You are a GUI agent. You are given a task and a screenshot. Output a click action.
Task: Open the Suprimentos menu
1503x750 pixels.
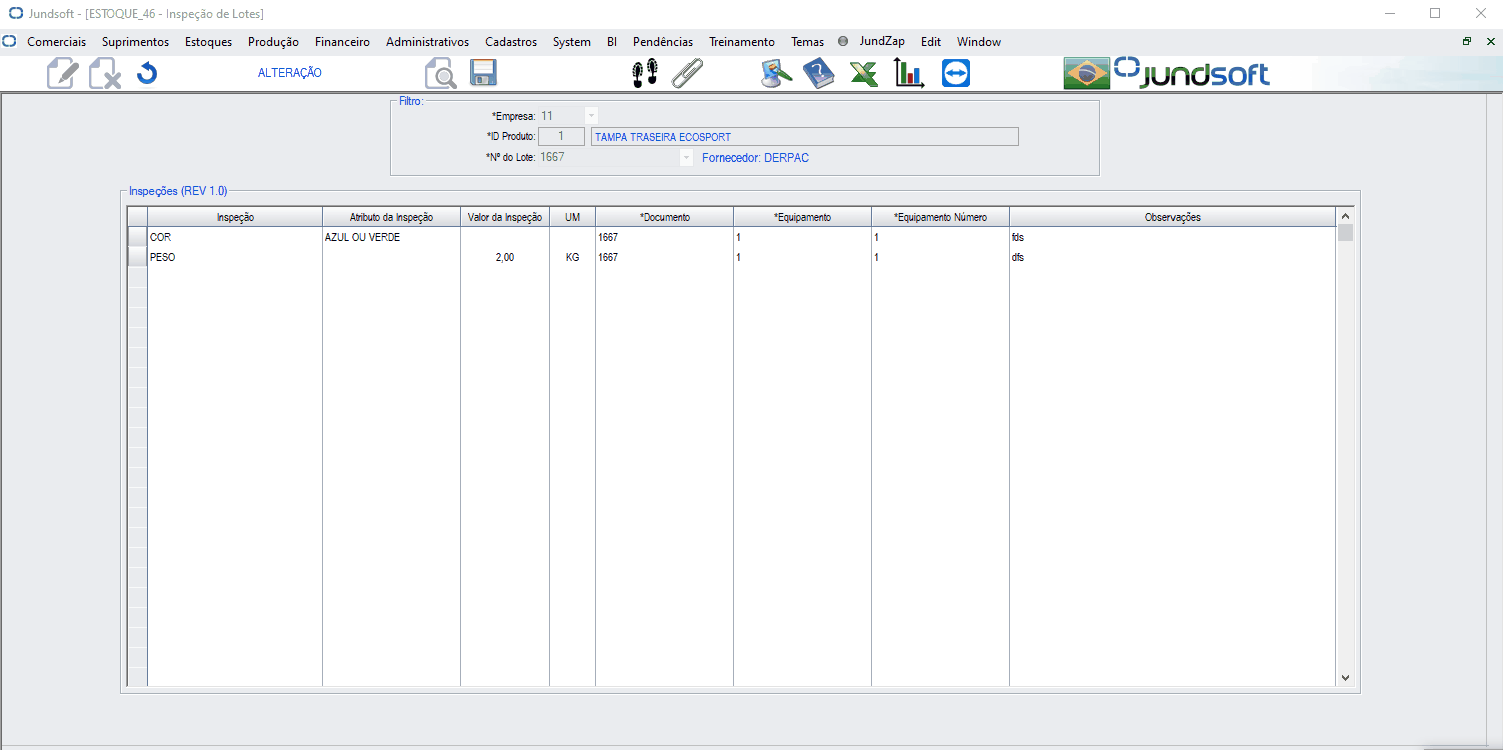pyautogui.click(x=135, y=42)
